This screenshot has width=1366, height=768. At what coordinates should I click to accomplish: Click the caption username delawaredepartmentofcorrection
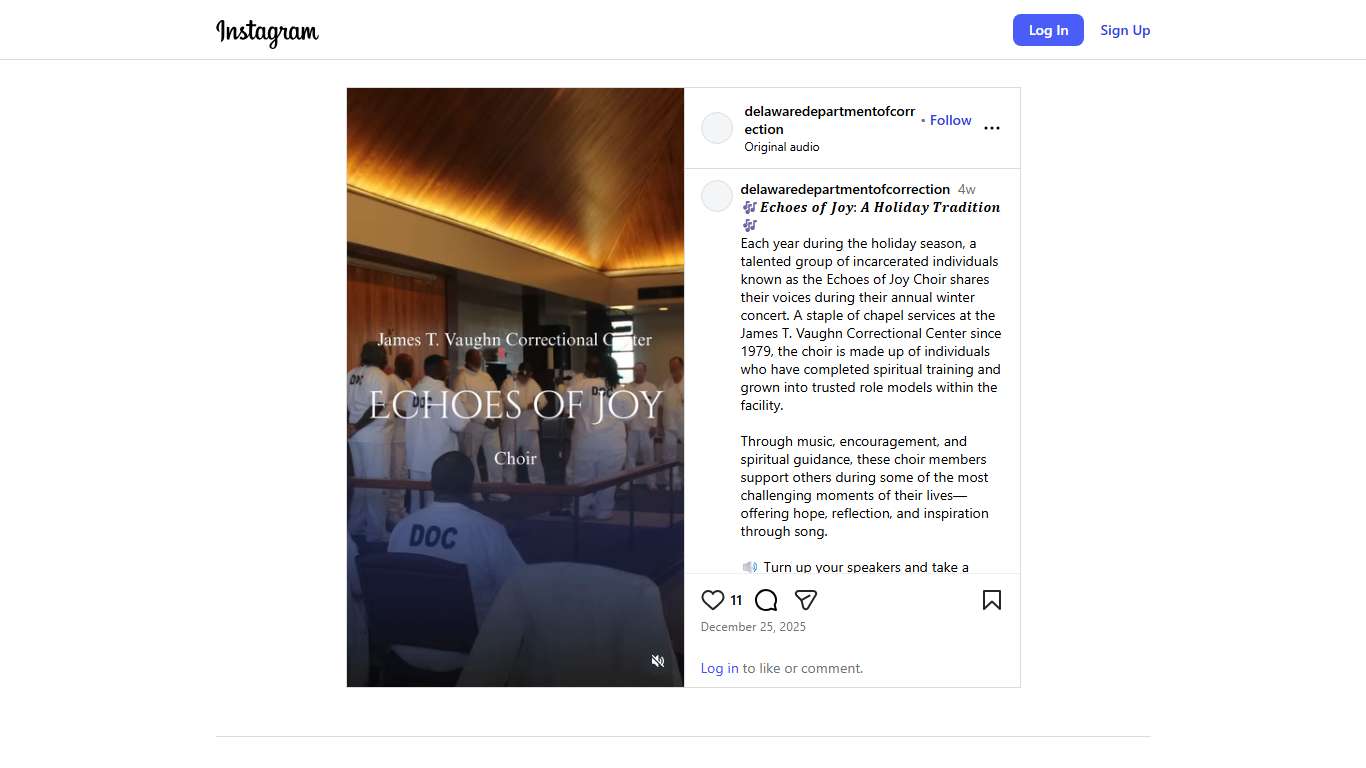[x=845, y=189]
